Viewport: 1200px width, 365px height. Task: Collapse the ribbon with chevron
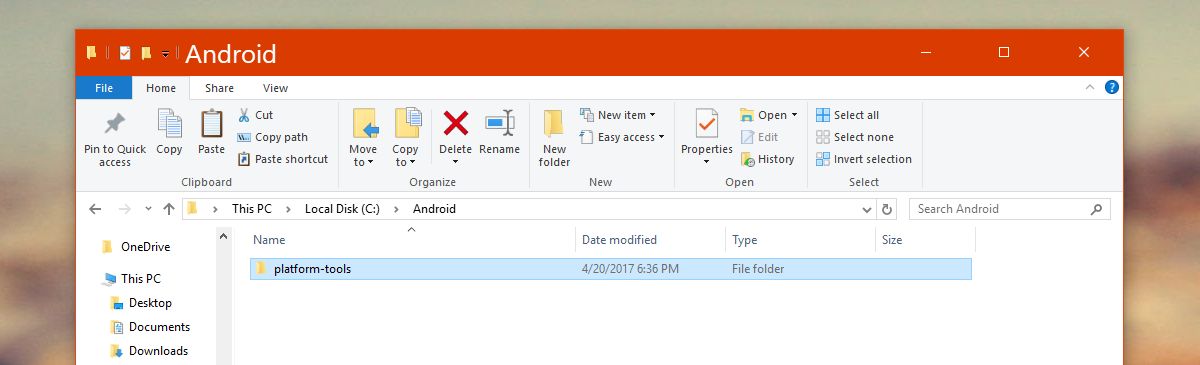point(1091,88)
